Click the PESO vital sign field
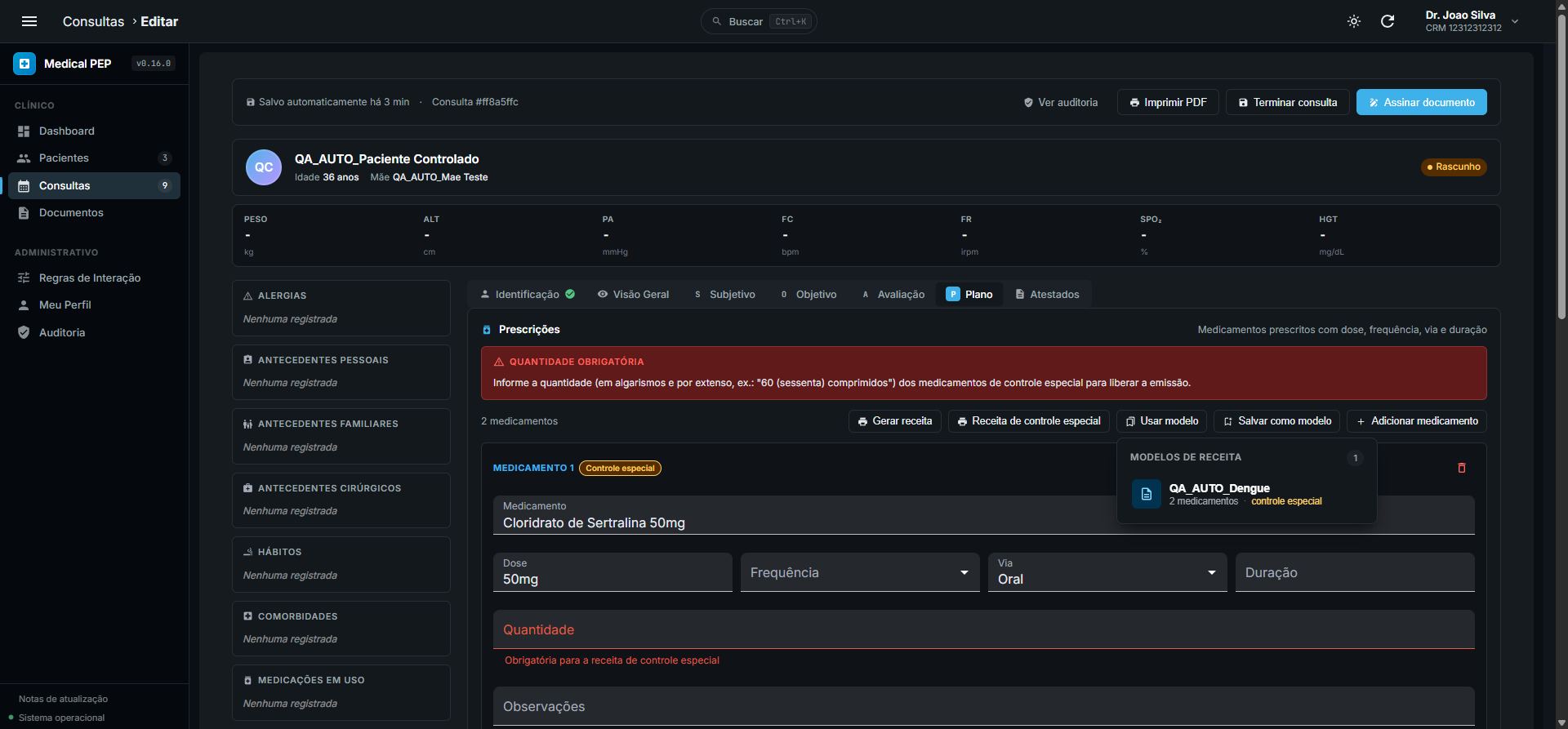Screen dimensions: 1568x729 click(x=327, y=236)
